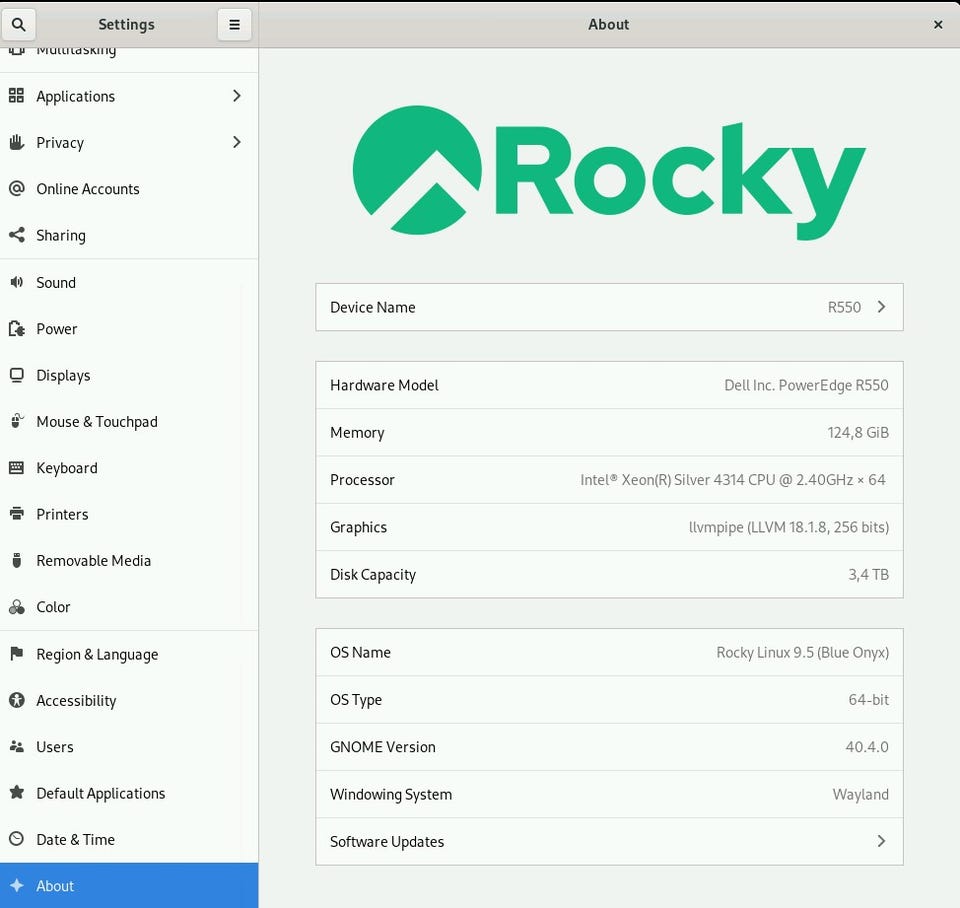This screenshot has height=908, width=960.
Task: Click the Hardware Model label
Action: coord(384,385)
